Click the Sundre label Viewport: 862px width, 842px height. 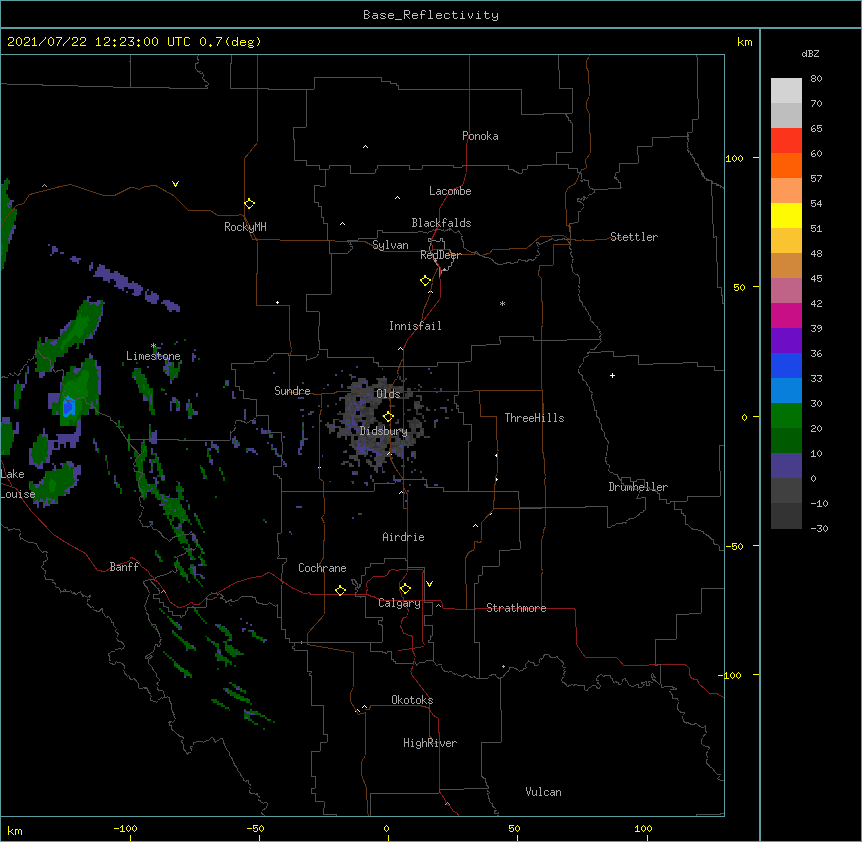292,391
